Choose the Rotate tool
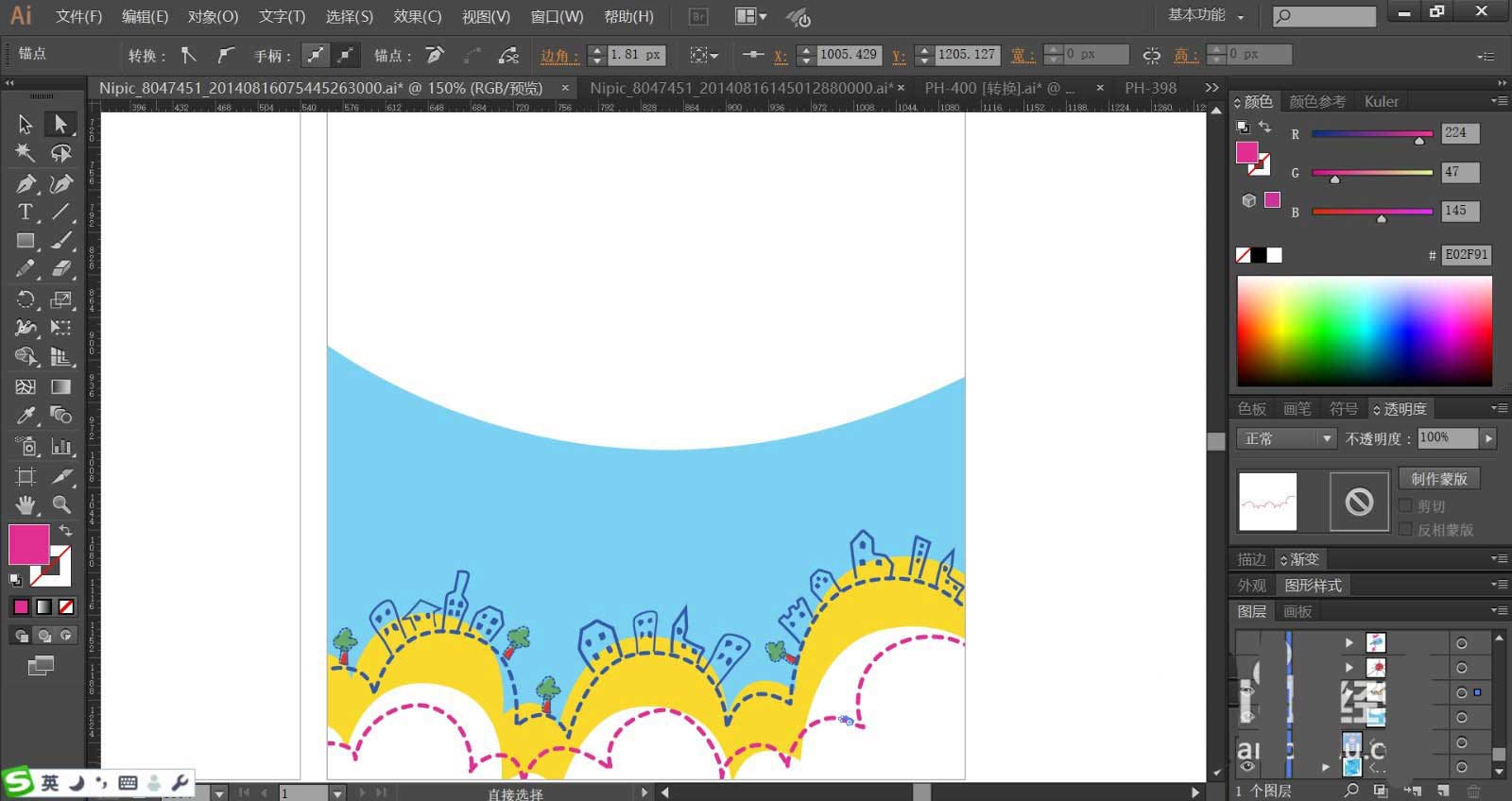This screenshot has width=1512, height=801. pos(26,300)
